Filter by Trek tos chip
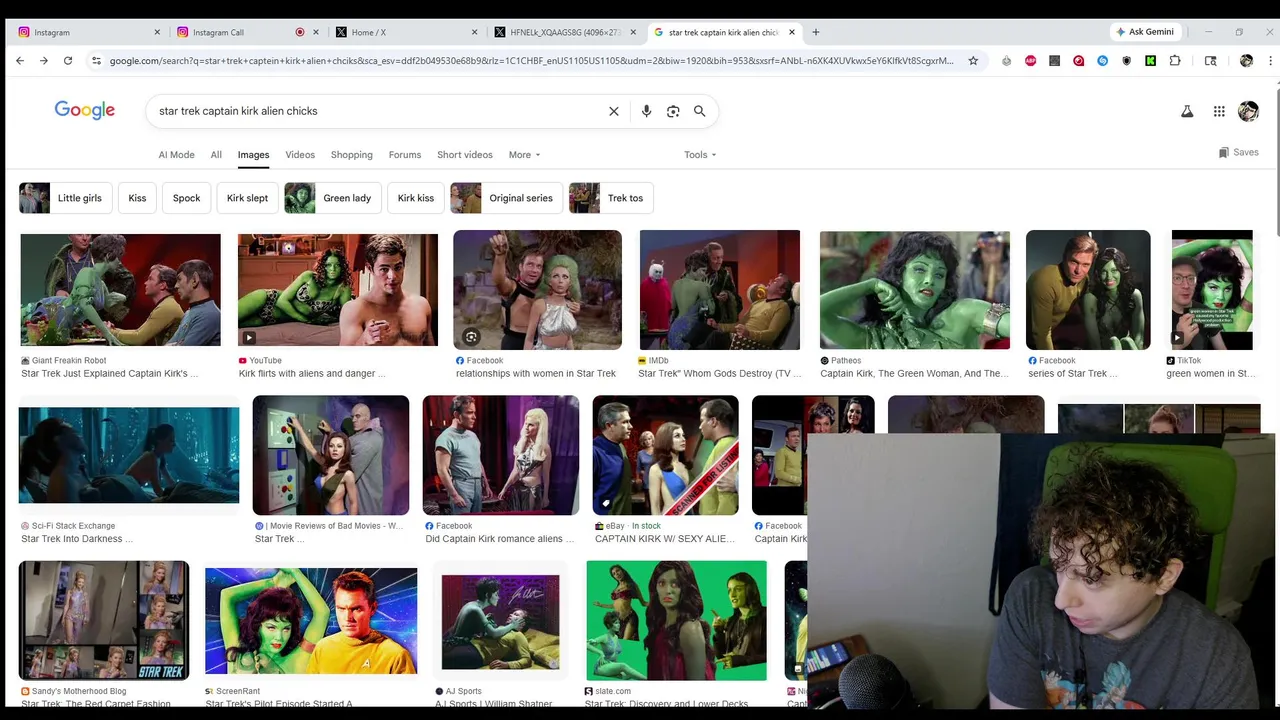The height and width of the screenshot is (720, 1280). click(611, 198)
